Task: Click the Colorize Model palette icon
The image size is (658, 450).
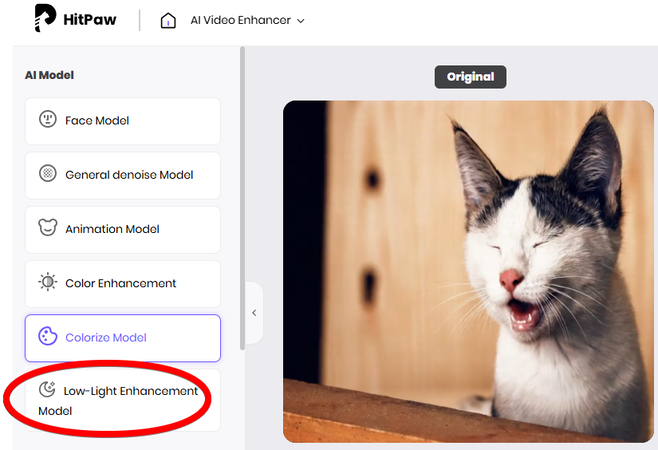Action: [48, 336]
